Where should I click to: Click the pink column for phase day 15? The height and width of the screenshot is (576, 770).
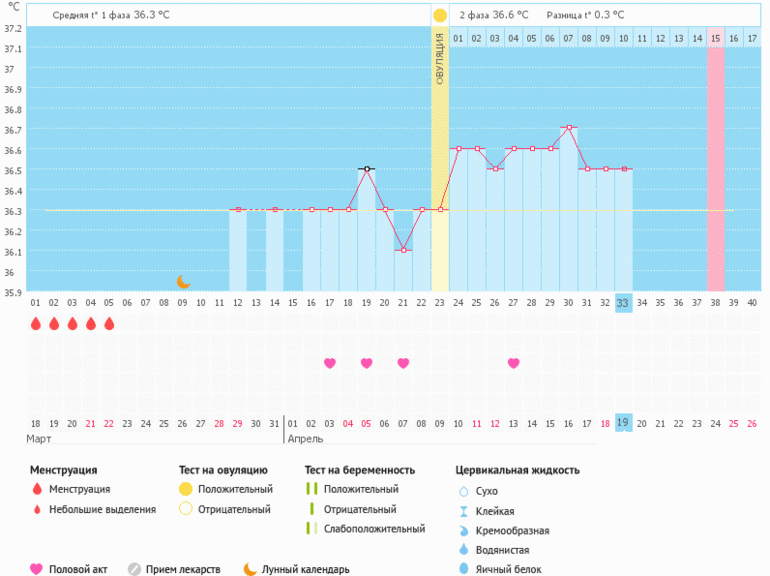715,170
